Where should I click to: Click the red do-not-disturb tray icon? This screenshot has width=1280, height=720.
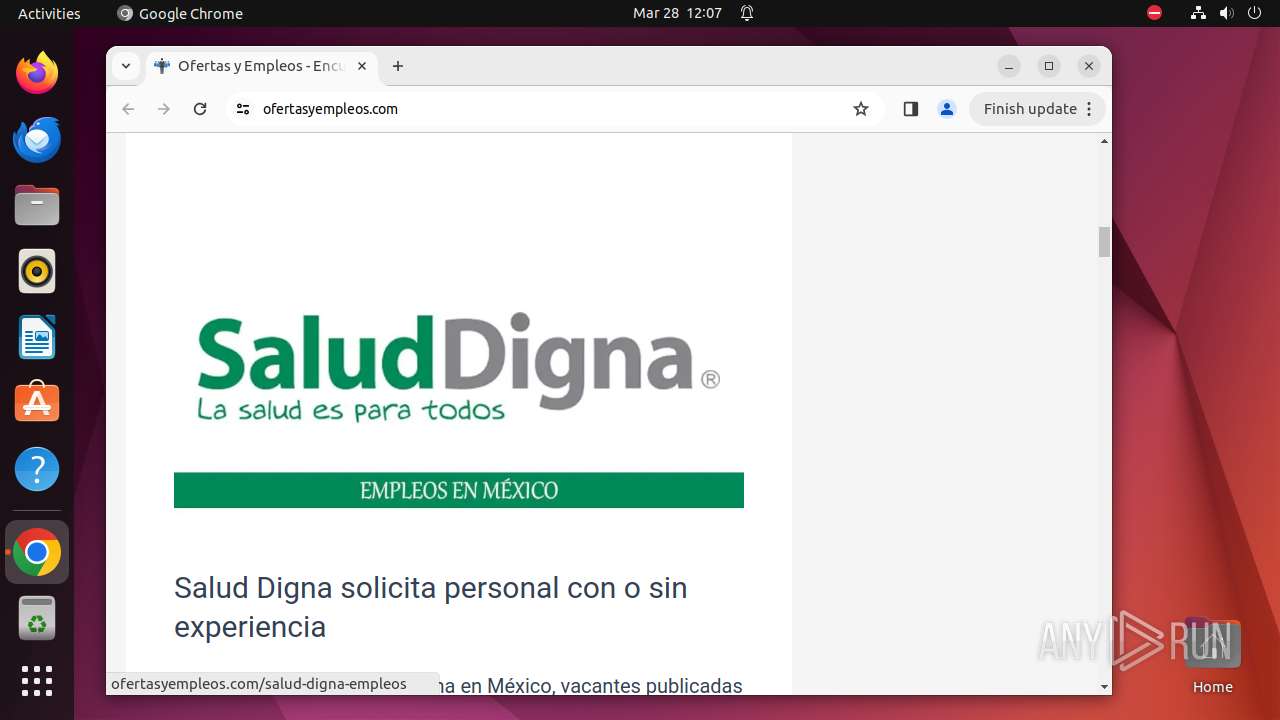click(1154, 13)
